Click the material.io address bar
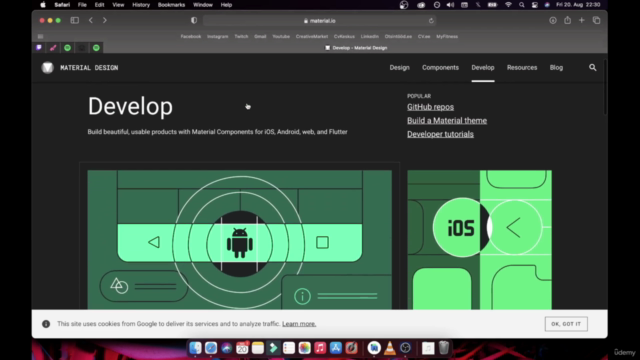 pyautogui.click(x=319, y=20)
